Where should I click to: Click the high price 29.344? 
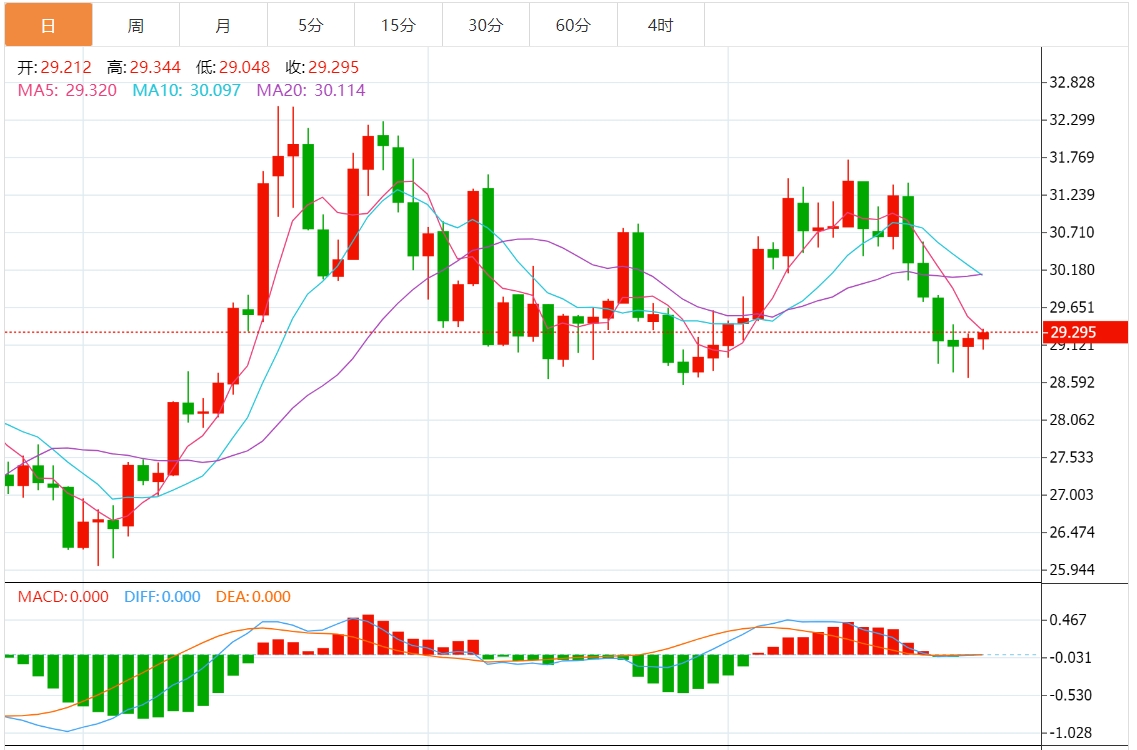click(155, 67)
